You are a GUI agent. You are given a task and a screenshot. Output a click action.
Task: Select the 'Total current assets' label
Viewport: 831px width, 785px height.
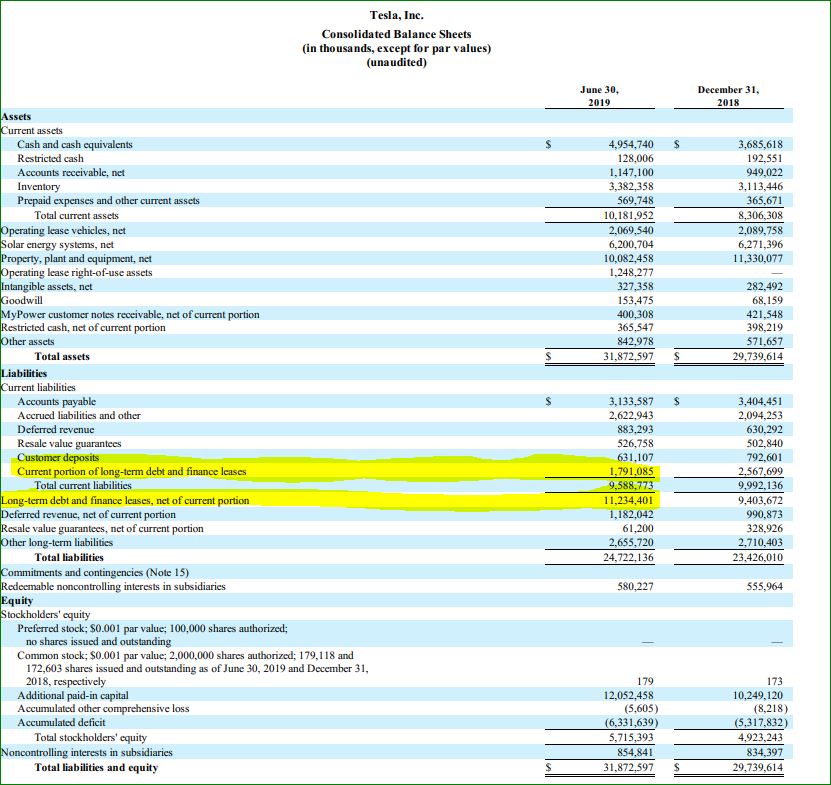coord(76,215)
